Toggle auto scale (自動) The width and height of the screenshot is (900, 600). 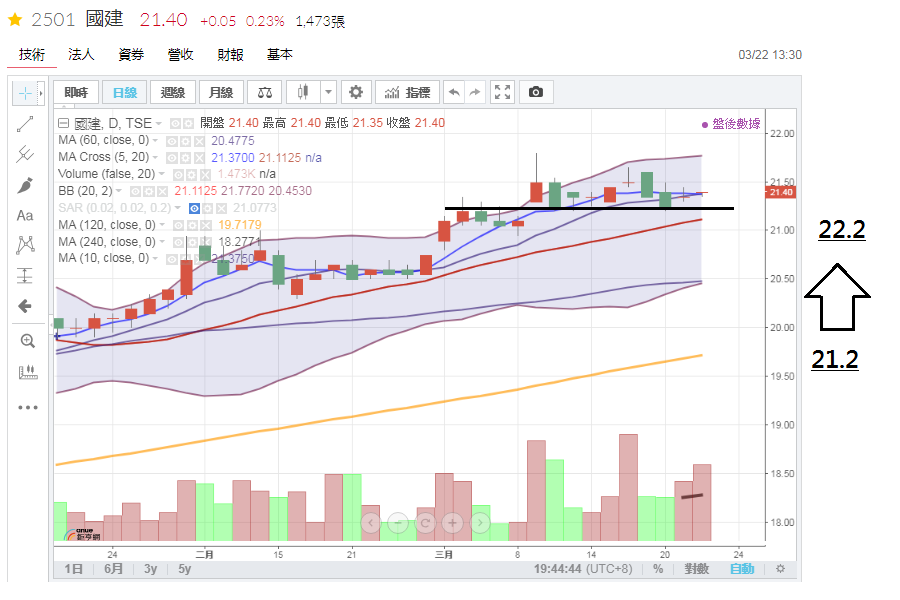point(741,569)
